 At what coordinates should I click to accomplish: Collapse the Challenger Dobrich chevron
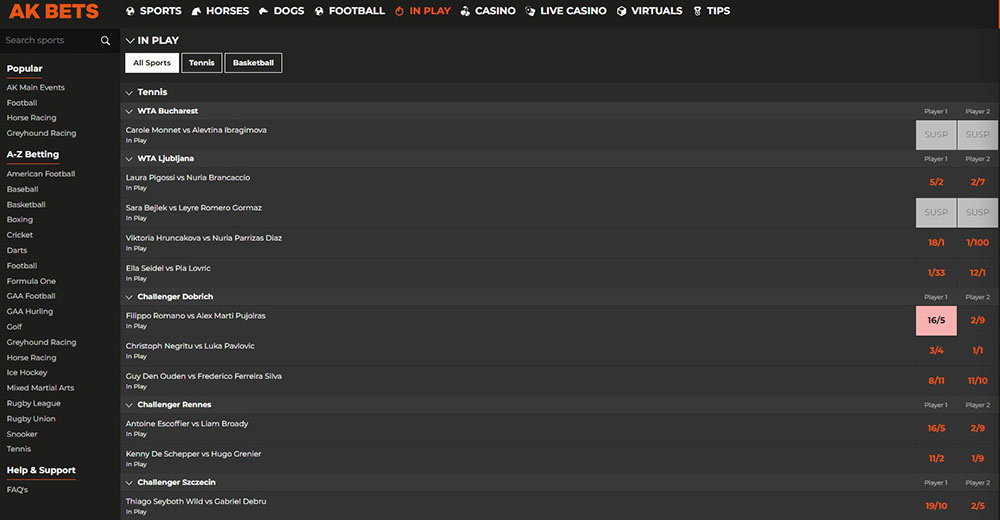coord(129,297)
